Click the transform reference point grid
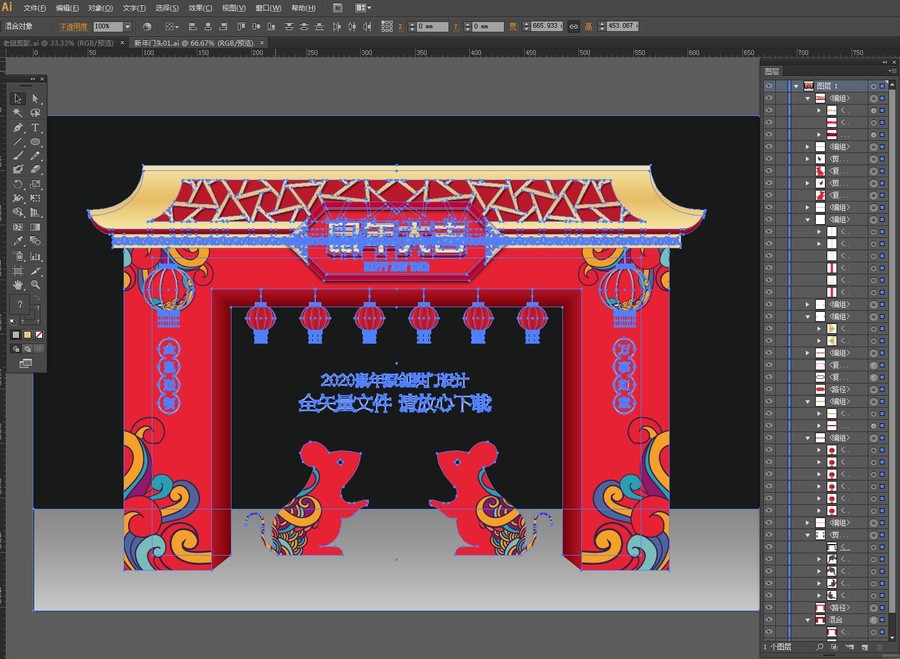Screen dimensions: 900x659 pos(387,26)
